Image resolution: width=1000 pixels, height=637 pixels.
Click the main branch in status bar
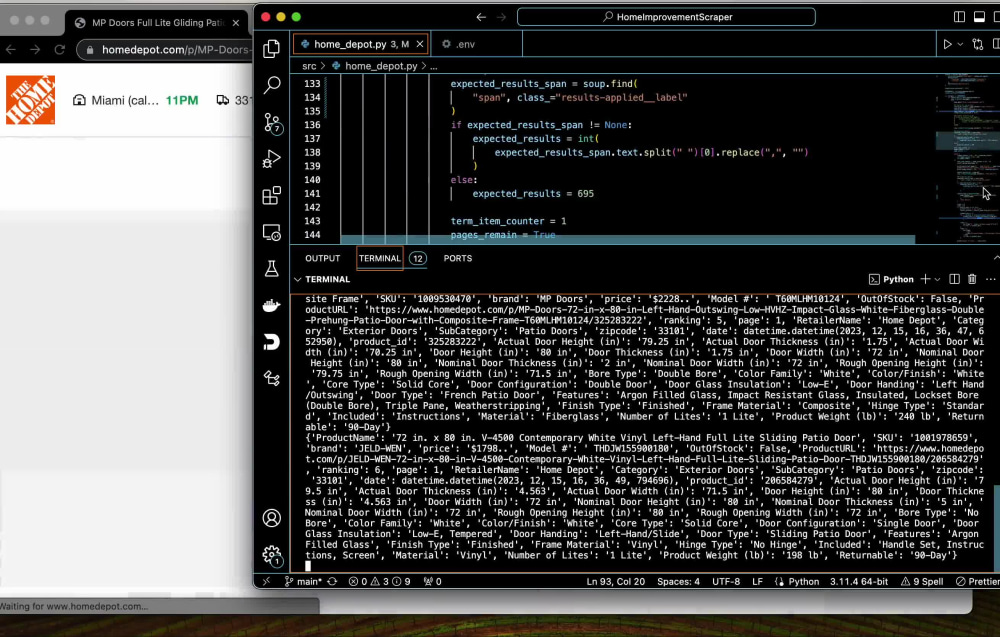[303, 581]
